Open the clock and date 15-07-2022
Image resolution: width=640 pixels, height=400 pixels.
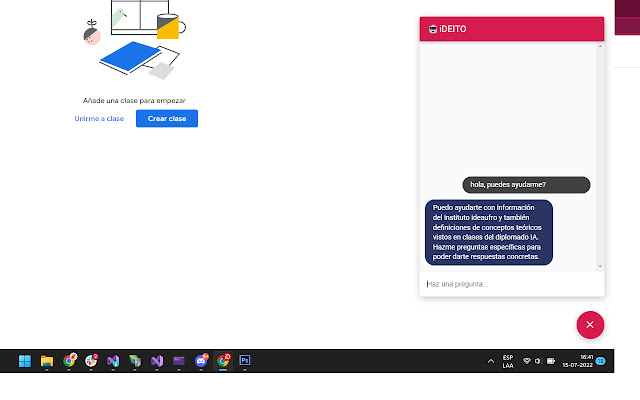click(x=578, y=361)
